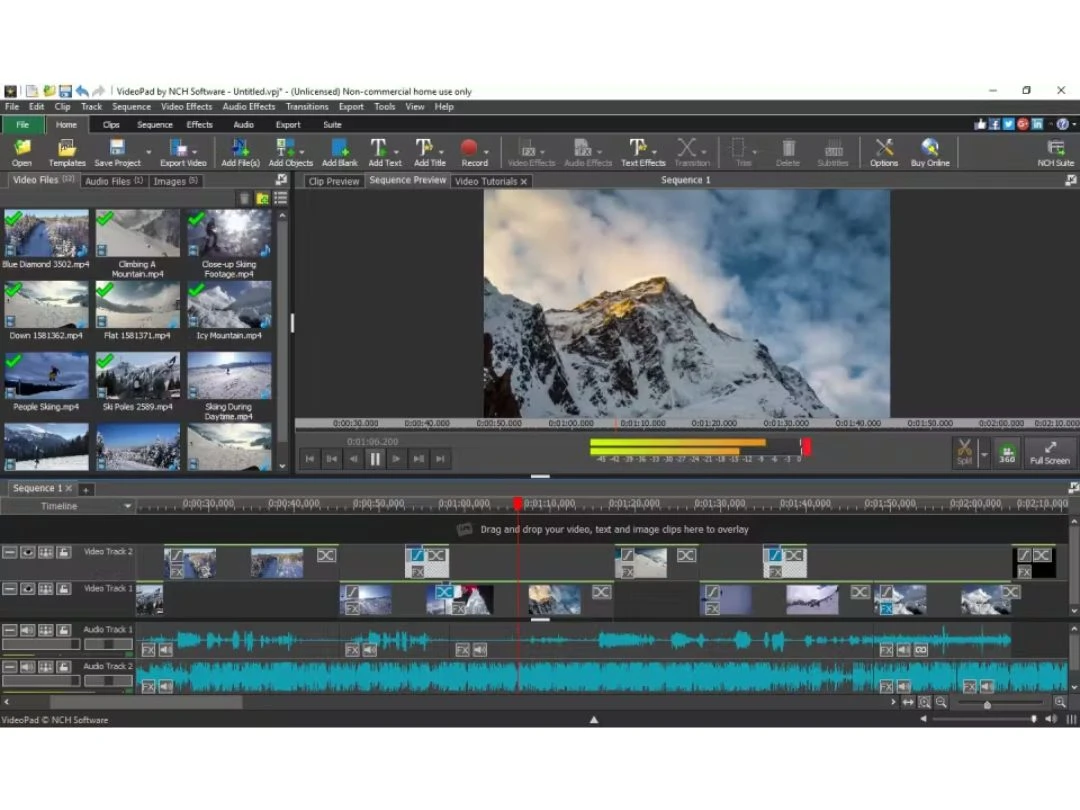Image resolution: width=1080 pixels, height=810 pixels.
Task: Mute Audio Track 1 with speaker toggle
Action: point(28,630)
